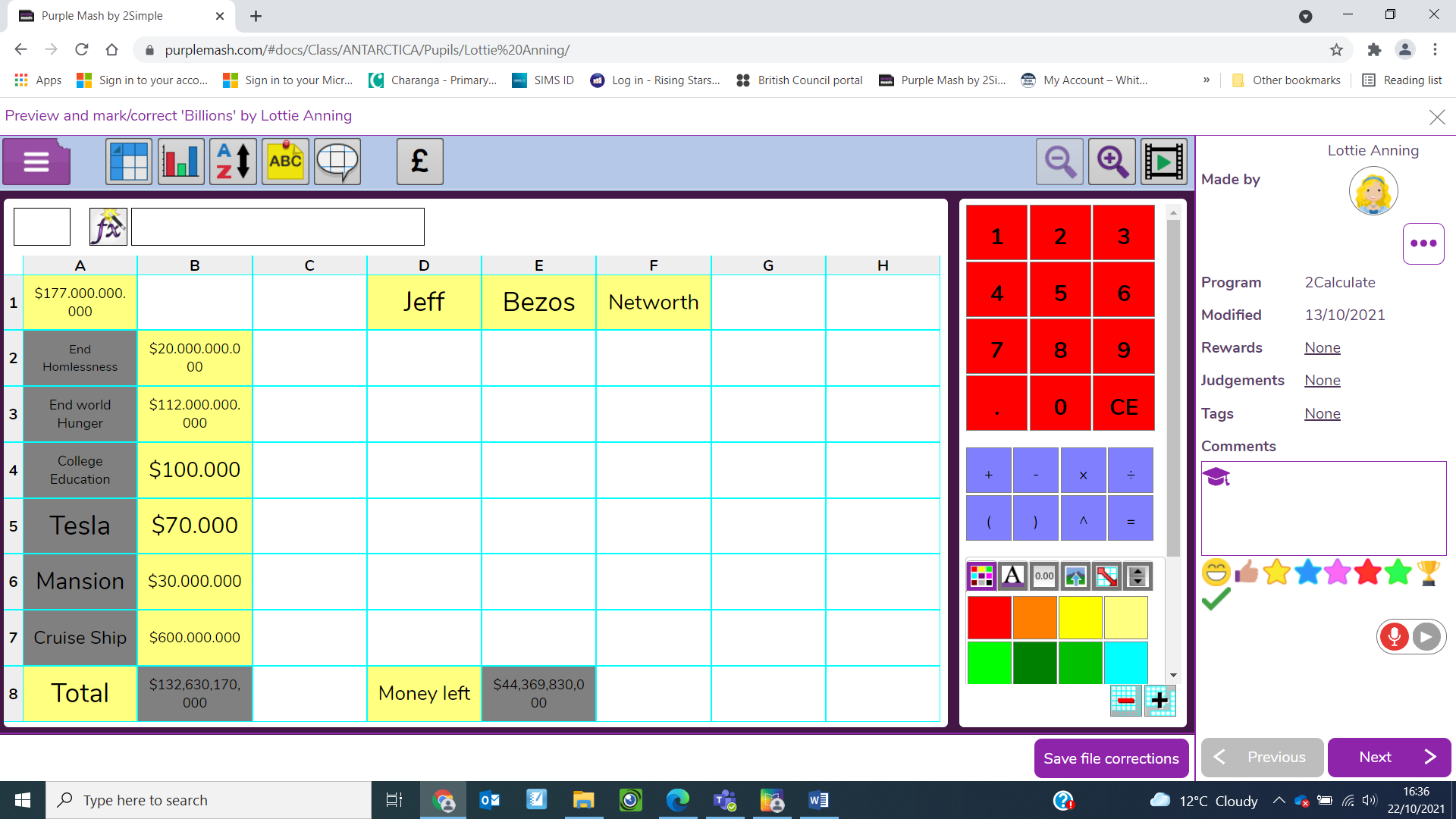Remove a row or column from grid
The width and height of the screenshot is (1456, 819).
[1126, 701]
